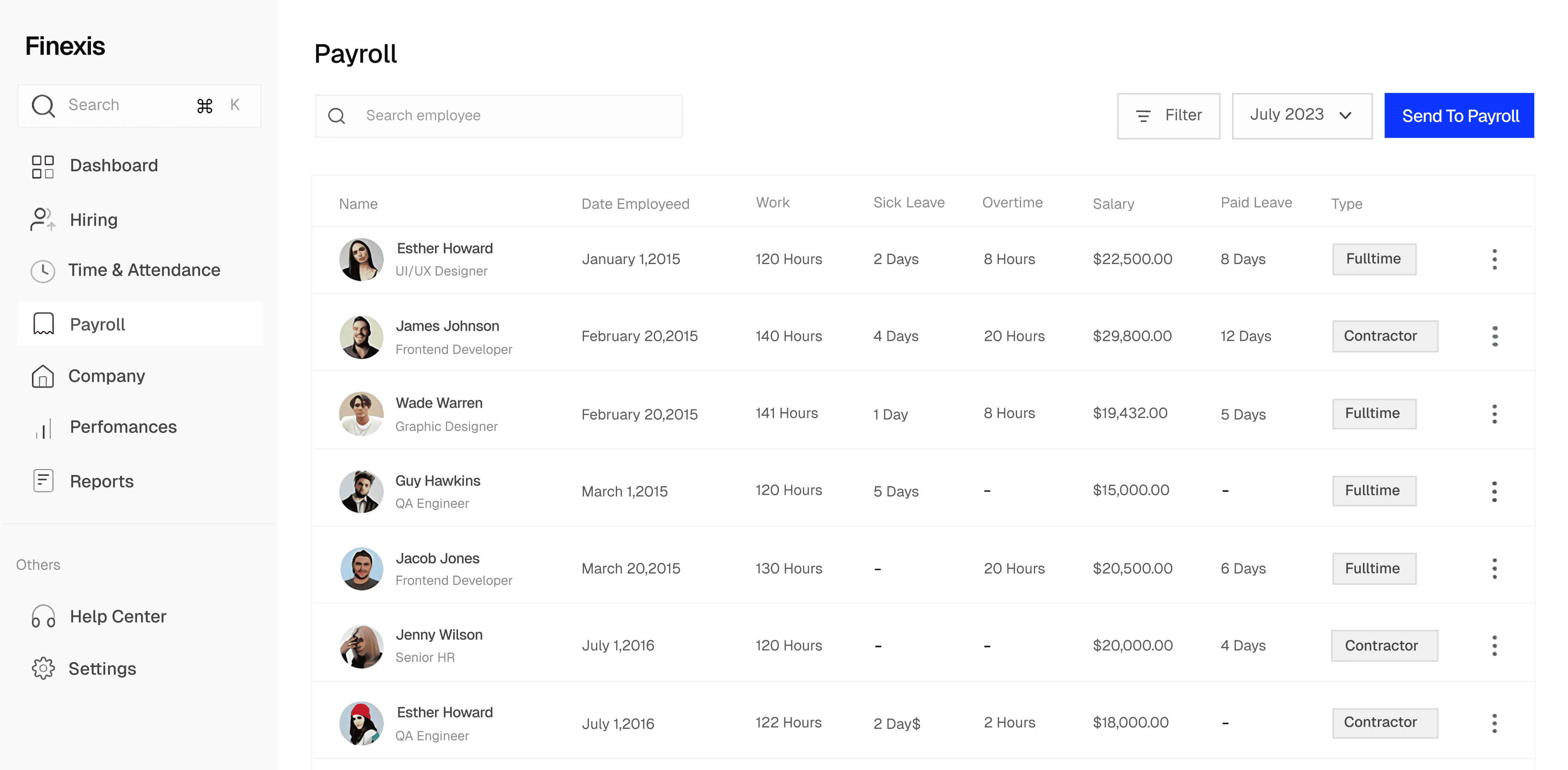The width and height of the screenshot is (1568, 770).
Task: Click the Time & Attendance clock icon
Action: pyautogui.click(x=43, y=271)
